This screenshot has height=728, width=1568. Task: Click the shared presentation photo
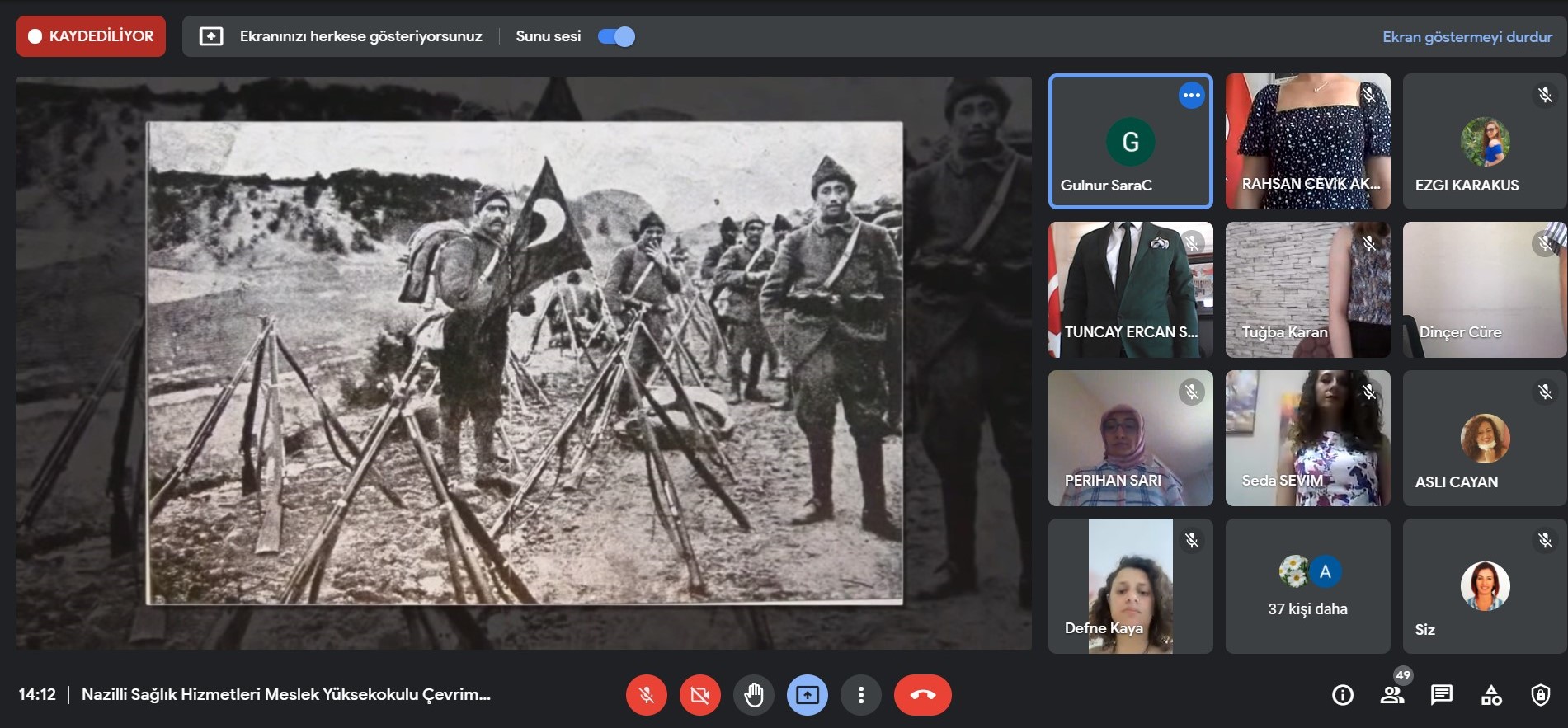pos(524,363)
